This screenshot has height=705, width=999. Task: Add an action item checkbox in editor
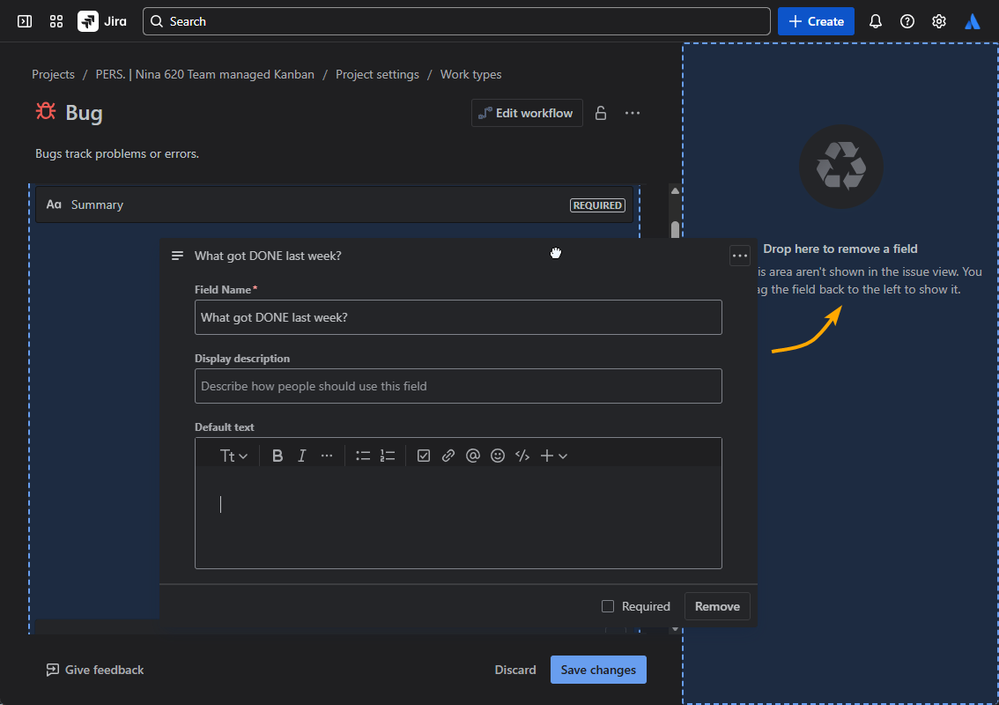[424, 456]
